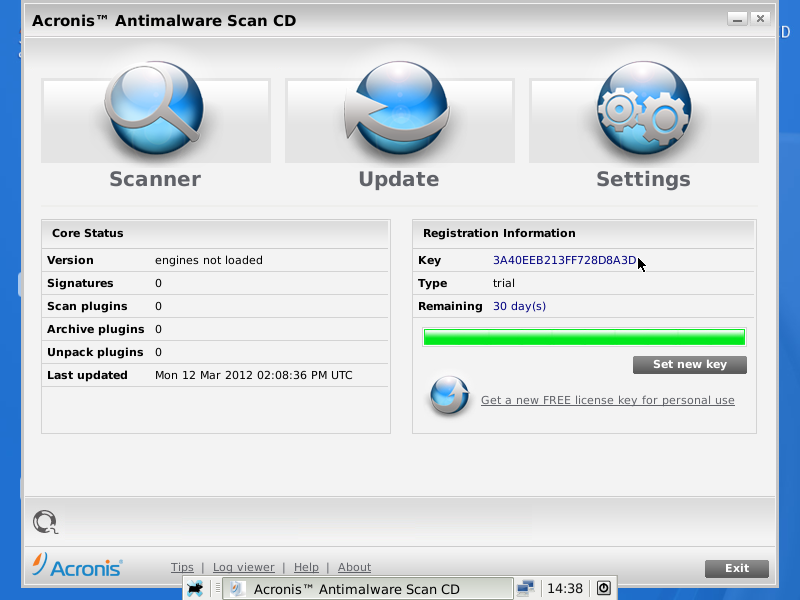
Task: Click the registration key 3A40EEB213FF728D8A3D
Action: point(564,260)
